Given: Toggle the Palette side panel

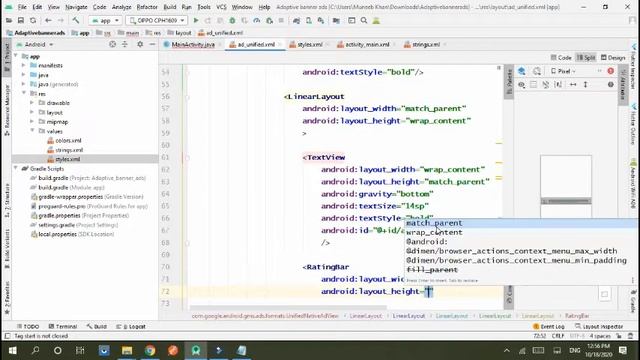Looking at the screenshot, I should [509, 82].
